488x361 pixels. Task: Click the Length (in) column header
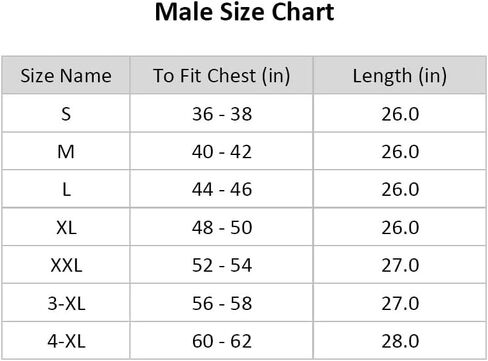coord(400,75)
